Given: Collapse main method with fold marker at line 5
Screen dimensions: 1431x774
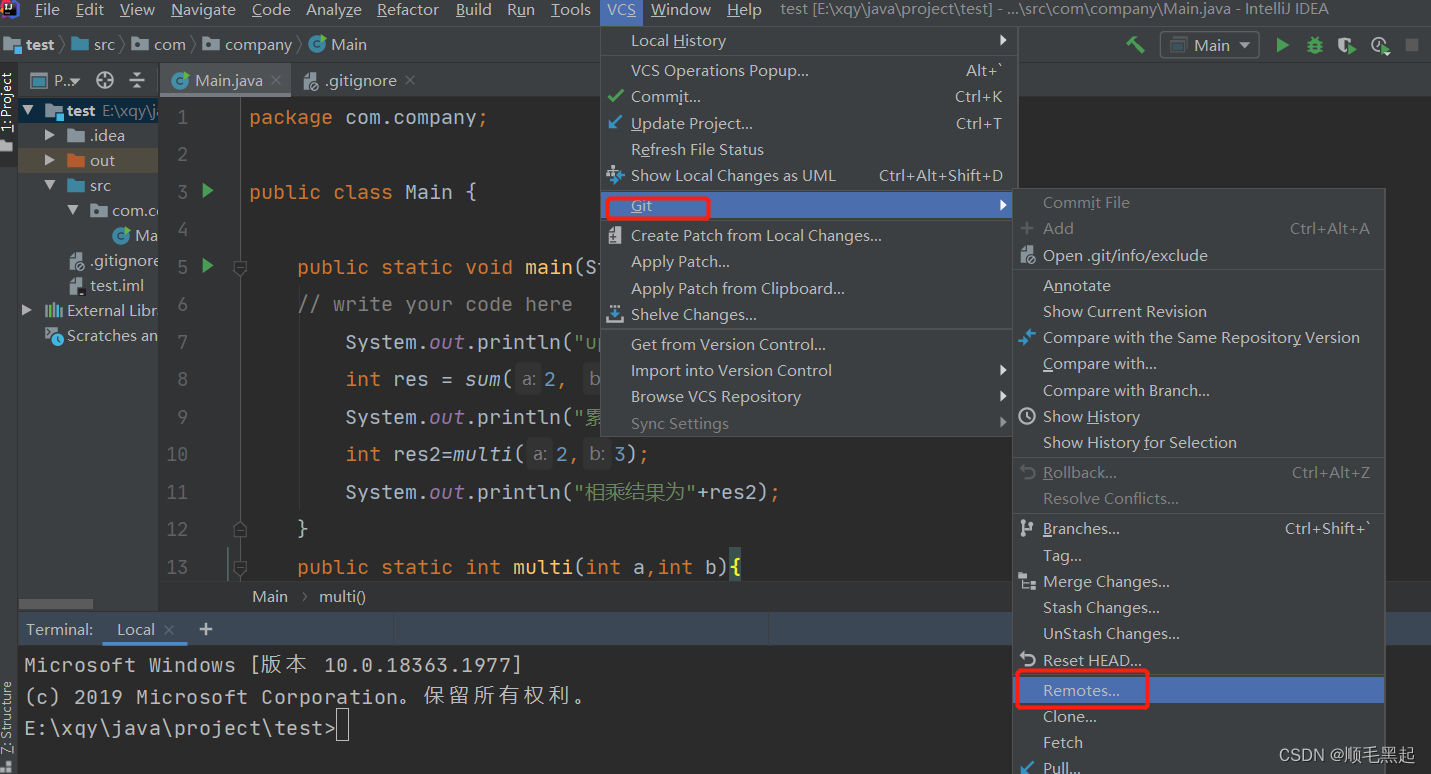Looking at the screenshot, I should [240, 267].
